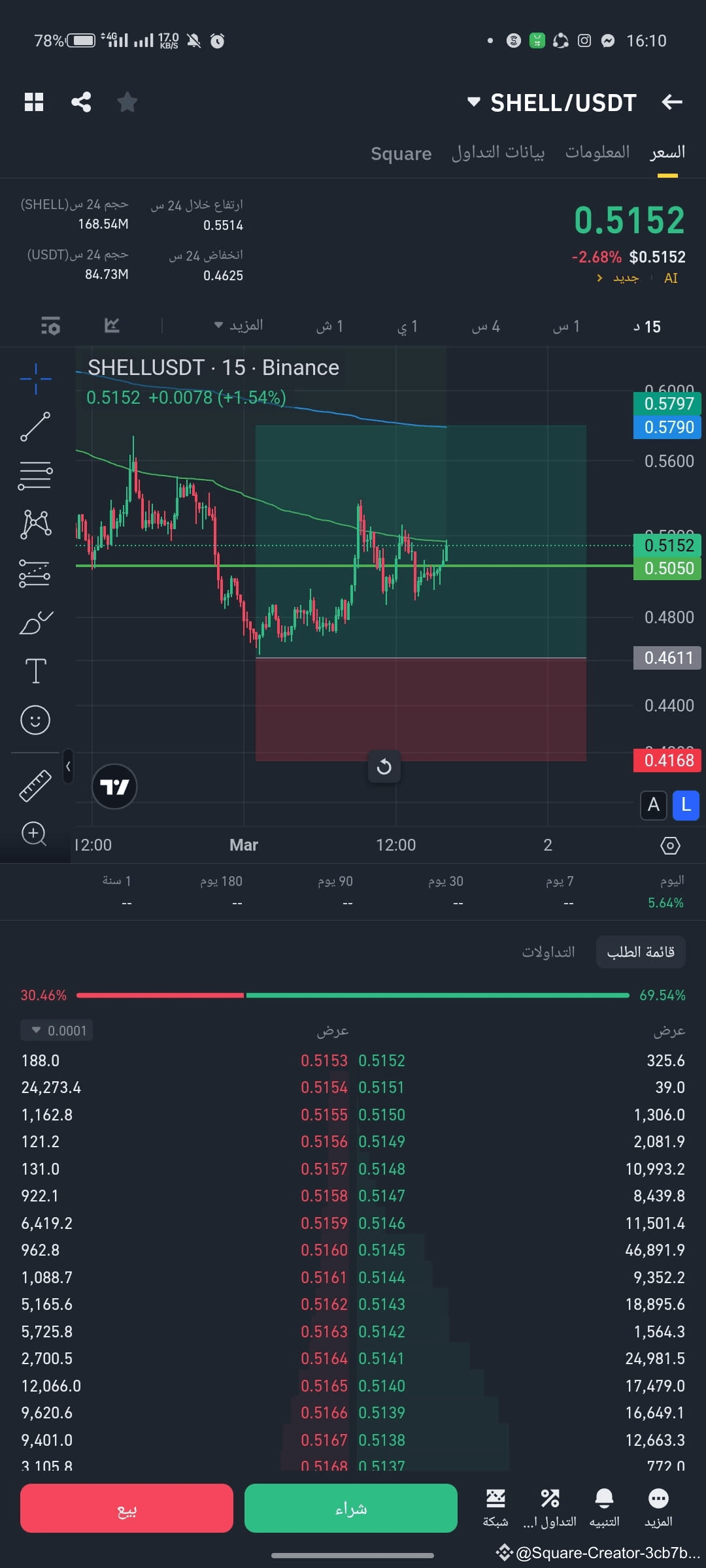This screenshot has width=706, height=1568.
Task: Select bid price 0.5152
Action: (382, 1060)
